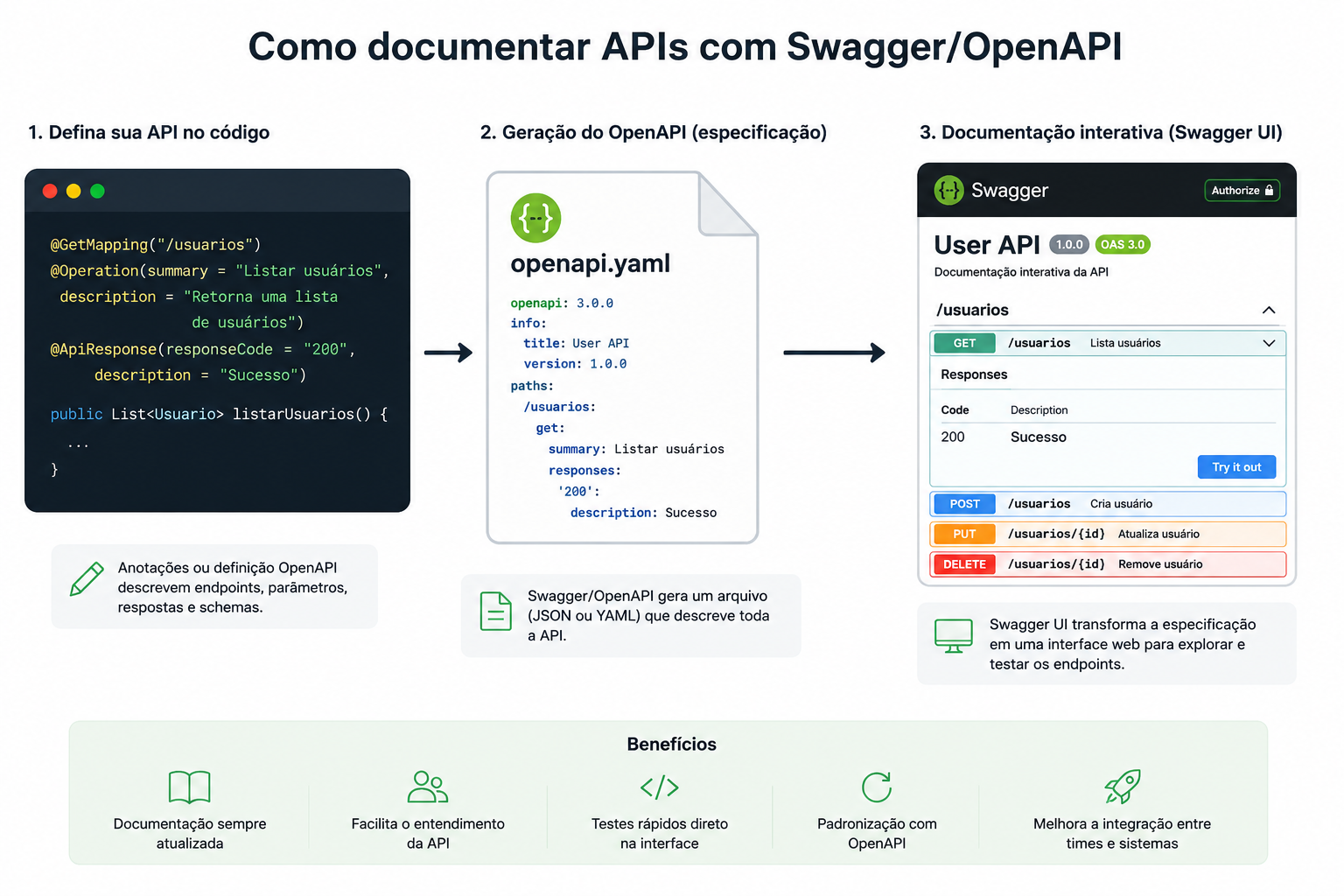
Task: Click the 1.0.0 version badge
Action: coord(1069,245)
